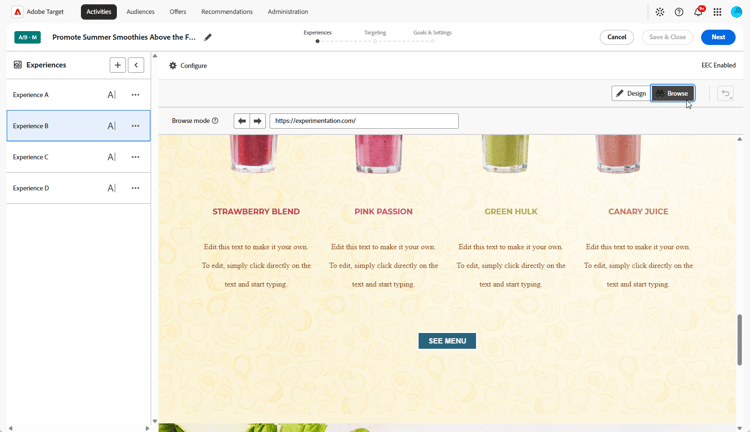Click the browser forward arrow

pos(257,121)
